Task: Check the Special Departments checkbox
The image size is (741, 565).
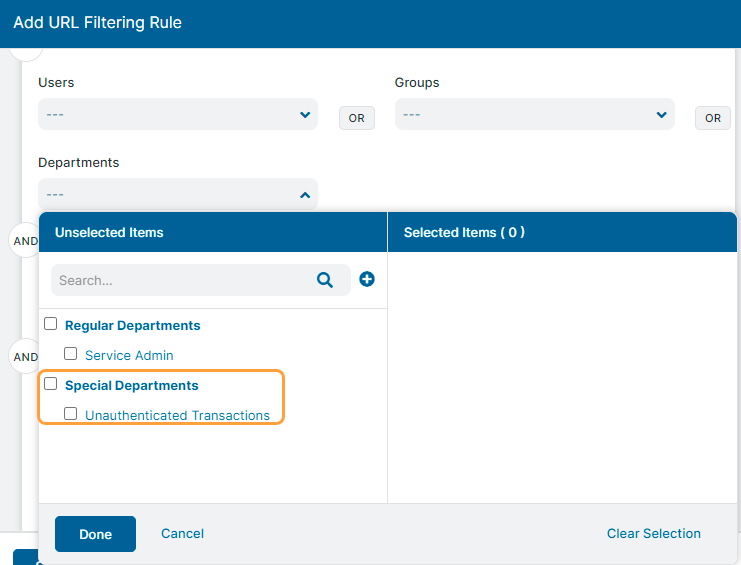Action: [51, 384]
